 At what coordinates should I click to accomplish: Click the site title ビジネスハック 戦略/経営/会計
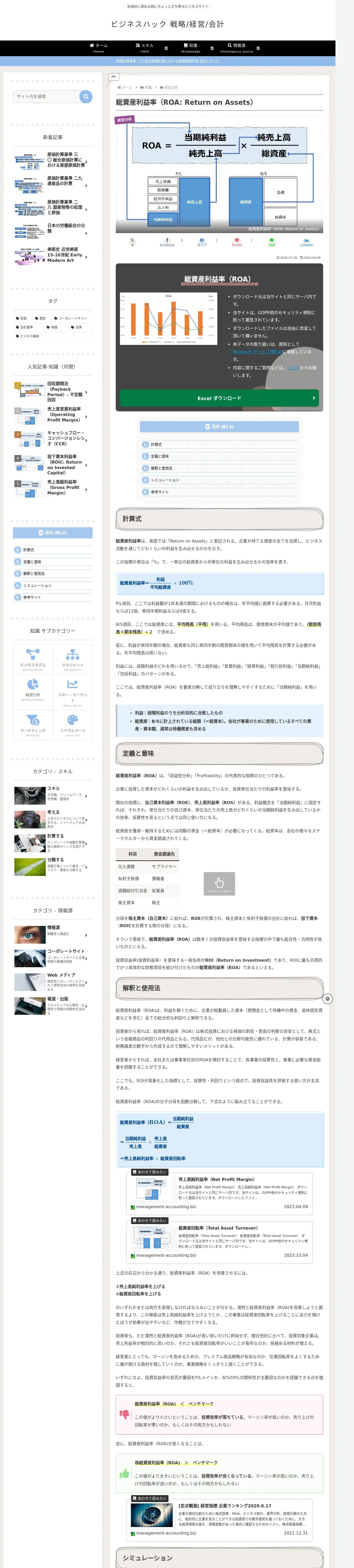point(167,24)
